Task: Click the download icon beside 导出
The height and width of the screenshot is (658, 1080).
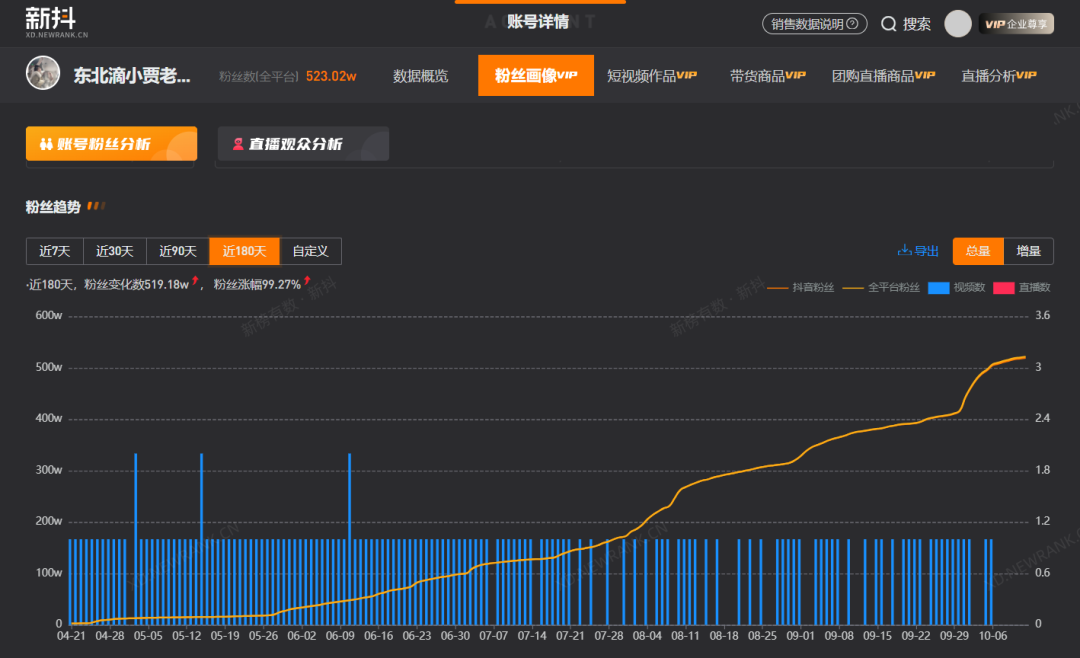Action: point(904,251)
